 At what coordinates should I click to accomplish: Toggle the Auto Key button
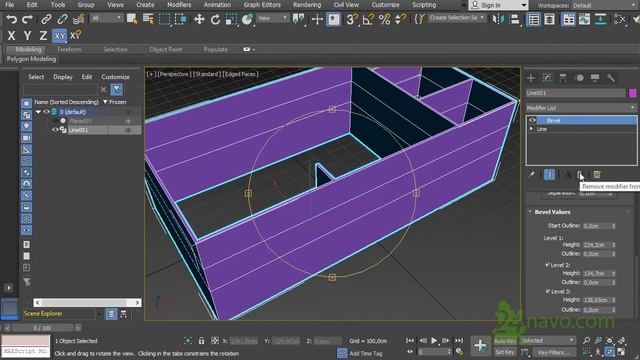(x=505, y=341)
